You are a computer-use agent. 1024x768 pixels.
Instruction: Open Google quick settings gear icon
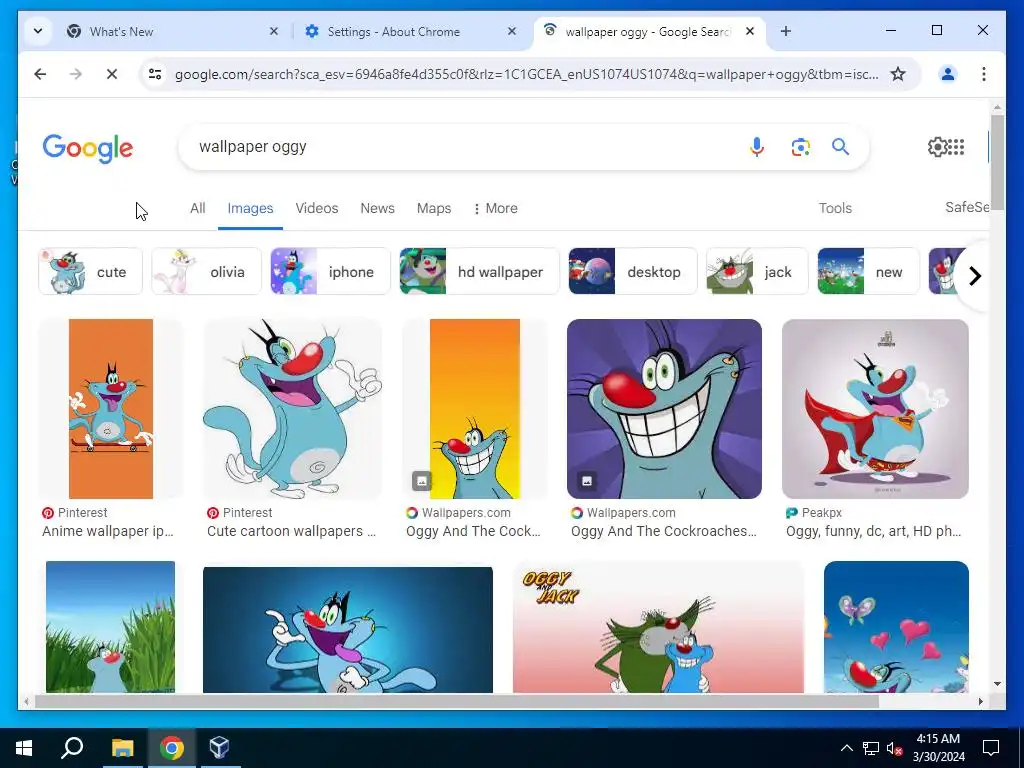click(937, 147)
